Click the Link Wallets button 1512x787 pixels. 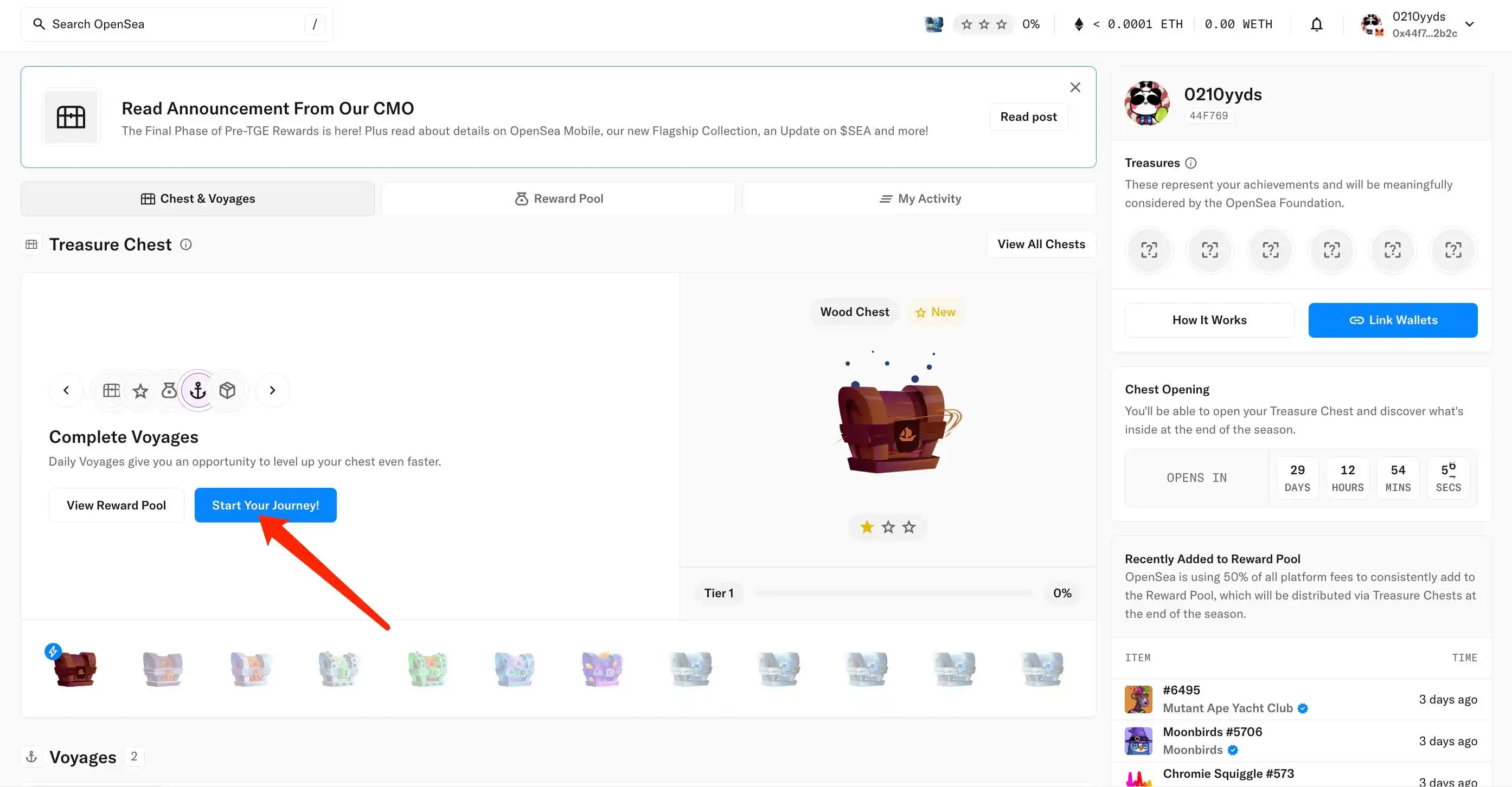coord(1392,320)
